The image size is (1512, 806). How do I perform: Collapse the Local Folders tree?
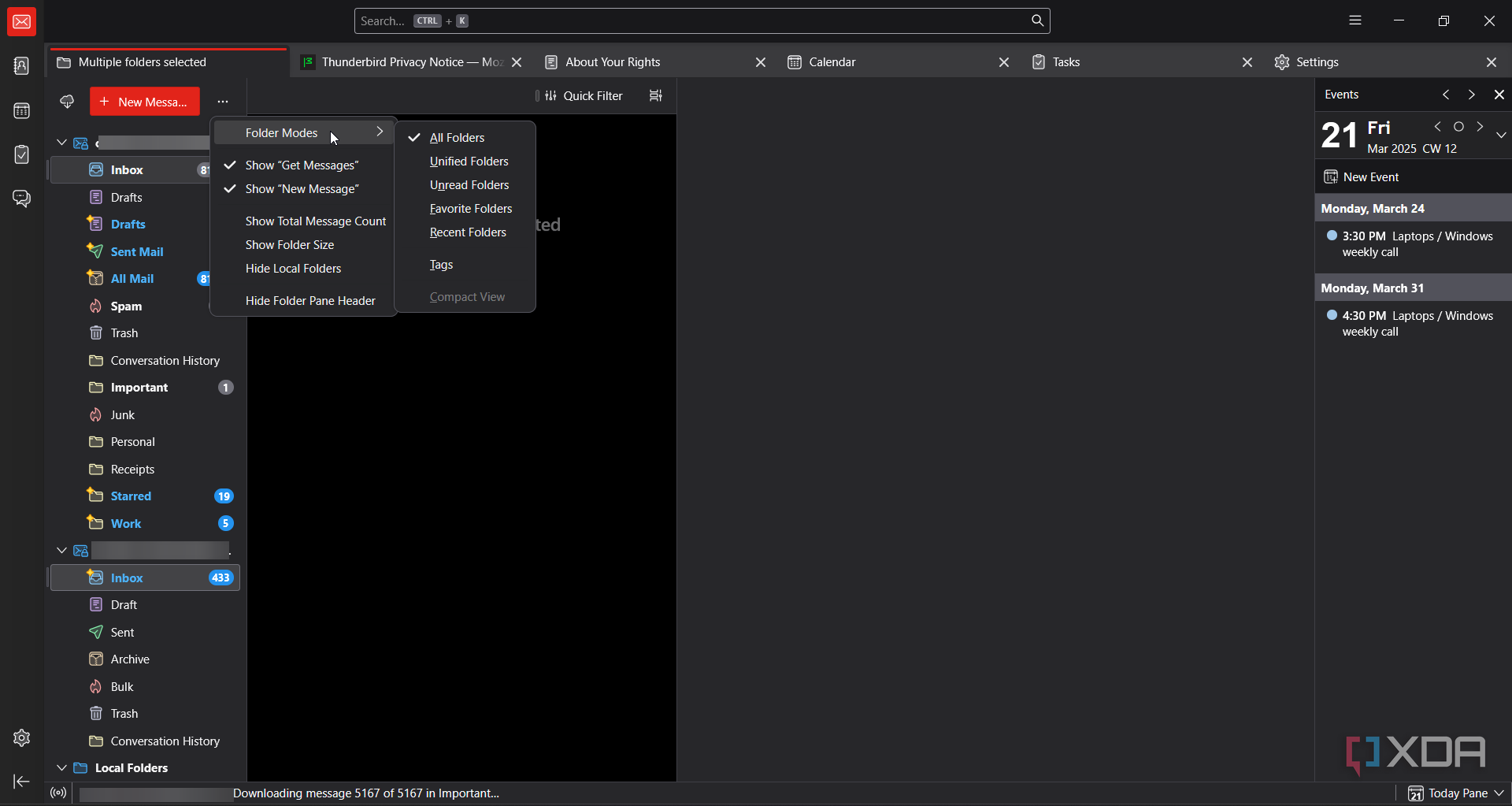tap(61, 768)
